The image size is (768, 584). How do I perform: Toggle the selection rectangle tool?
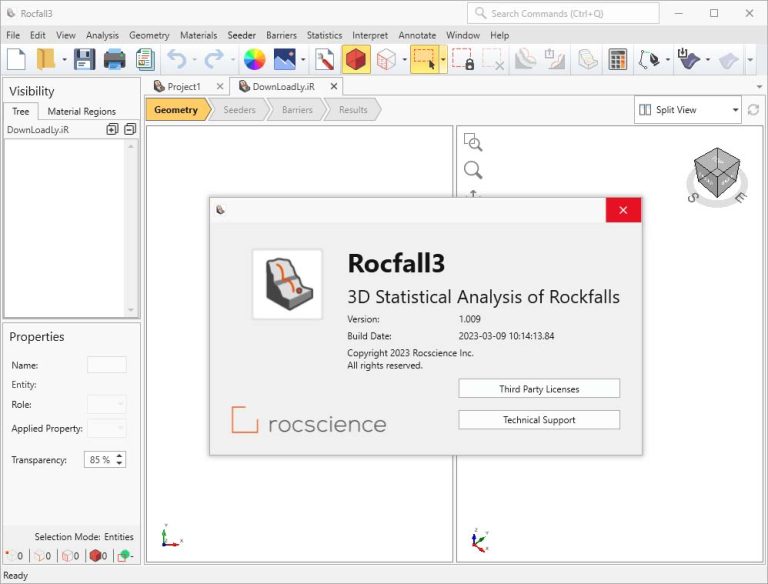click(424, 59)
